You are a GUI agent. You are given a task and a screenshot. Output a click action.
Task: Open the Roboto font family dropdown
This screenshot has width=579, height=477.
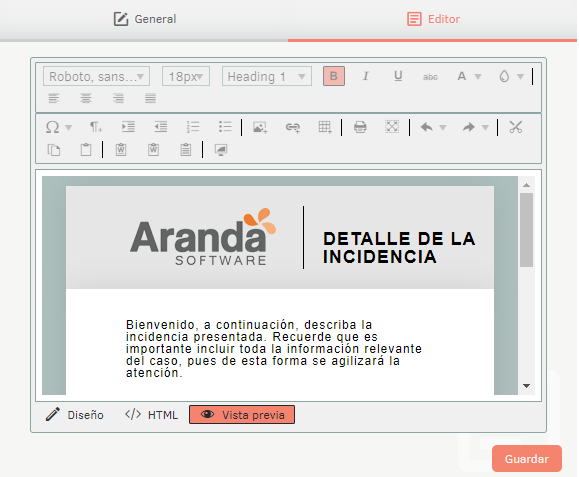pyautogui.click(x=96, y=76)
